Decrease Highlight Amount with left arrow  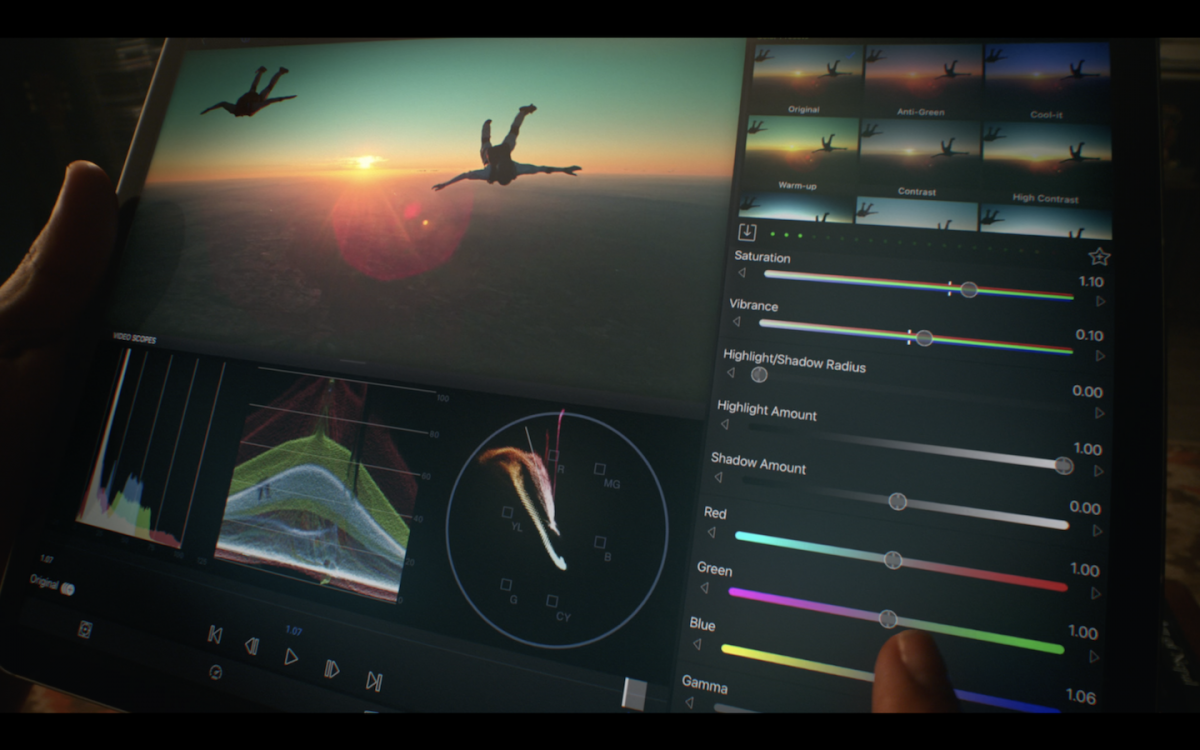[x=724, y=424]
